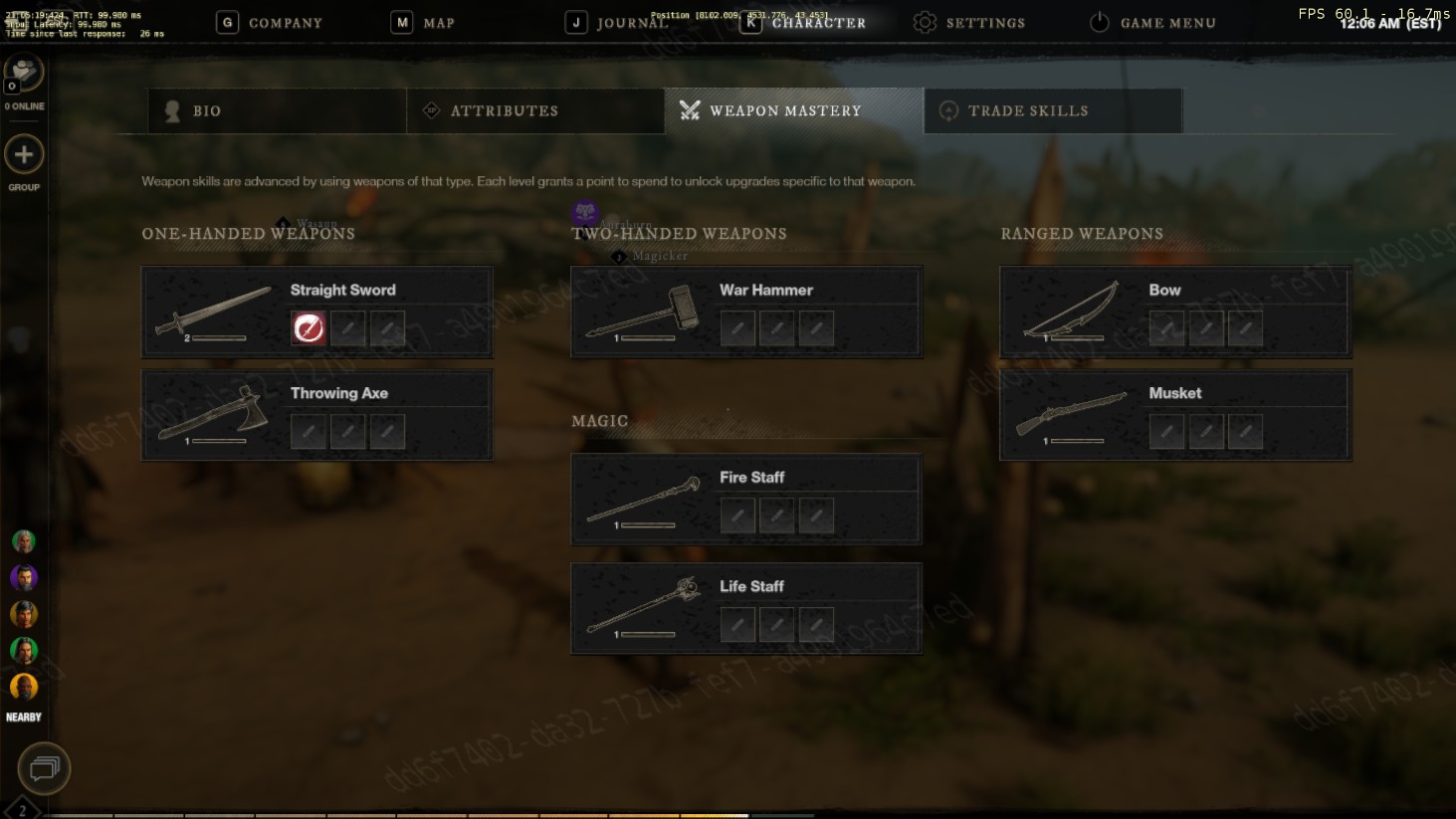Click first empty Throwing Axe skill slot
The image size is (1456, 819).
point(309,431)
